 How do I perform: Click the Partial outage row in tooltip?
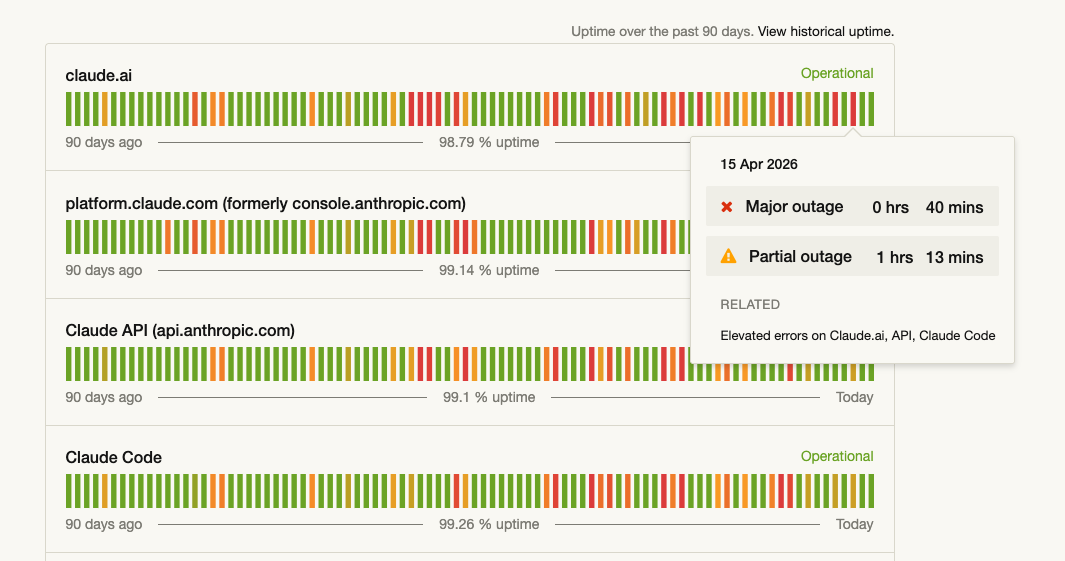click(852, 257)
